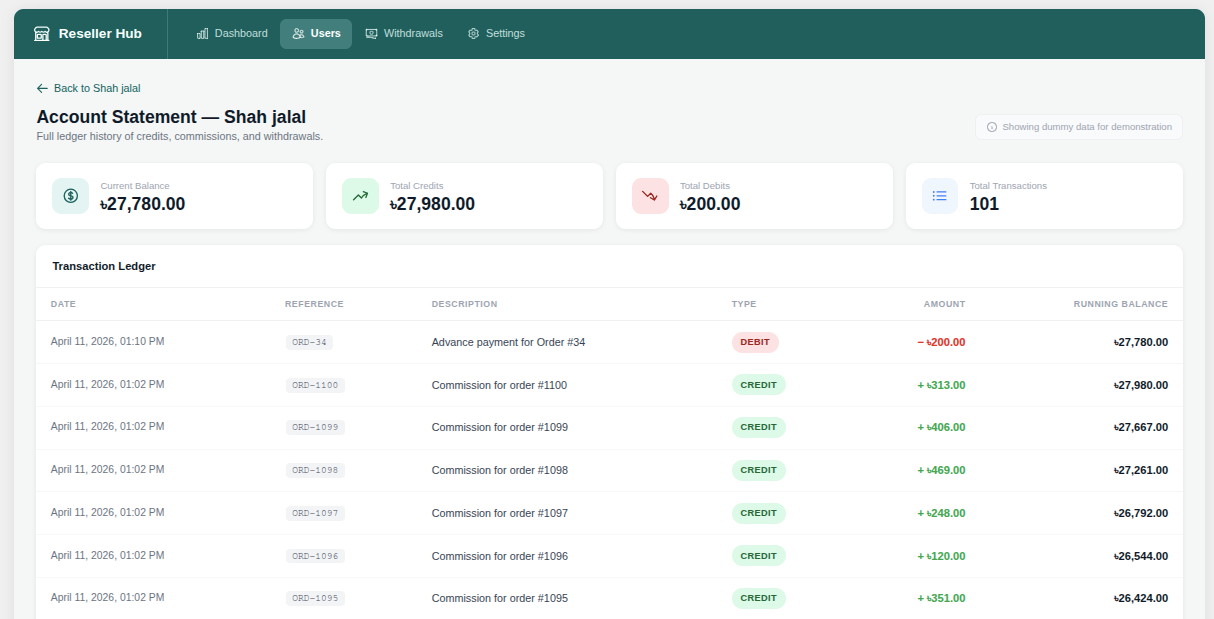Viewport: 1214px width, 619px height.
Task: Click the REFERENCE column header
Action: (x=314, y=304)
